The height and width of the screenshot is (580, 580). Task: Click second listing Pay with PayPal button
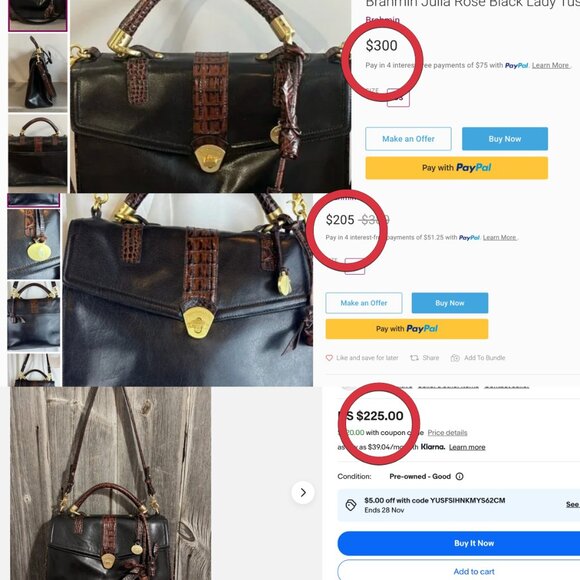pos(407,329)
